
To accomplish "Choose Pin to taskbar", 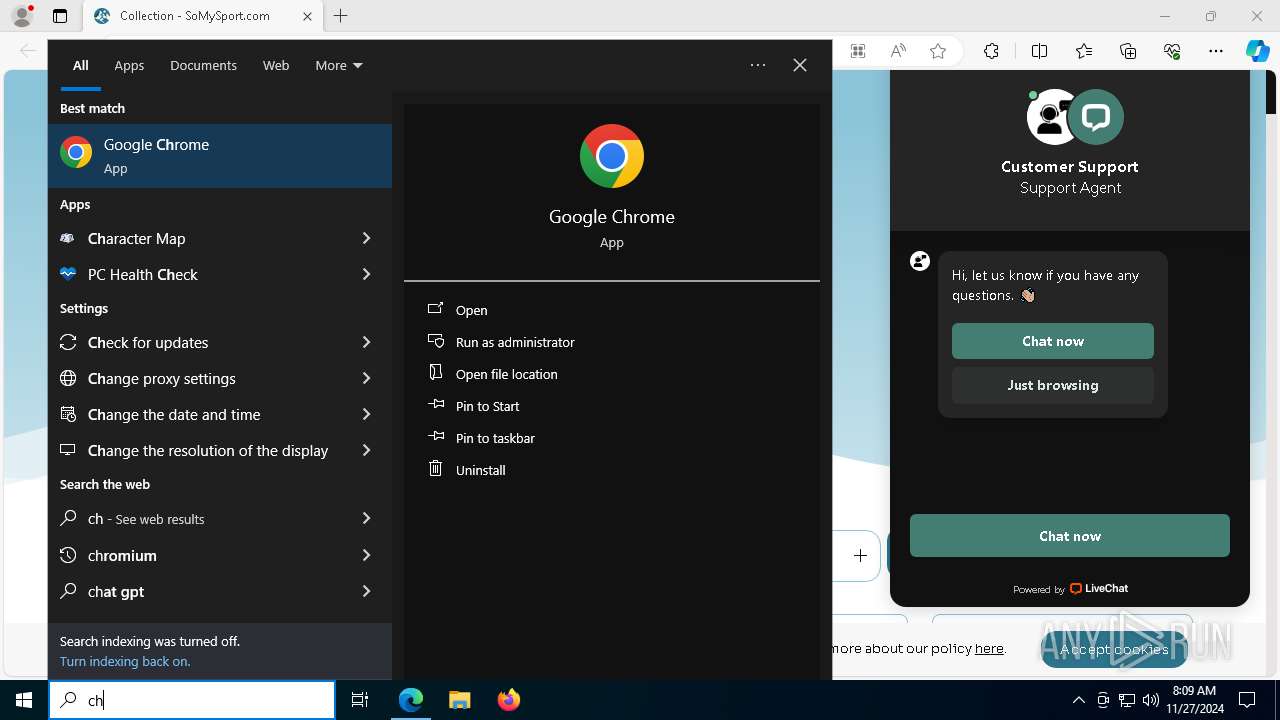I will (495, 438).
